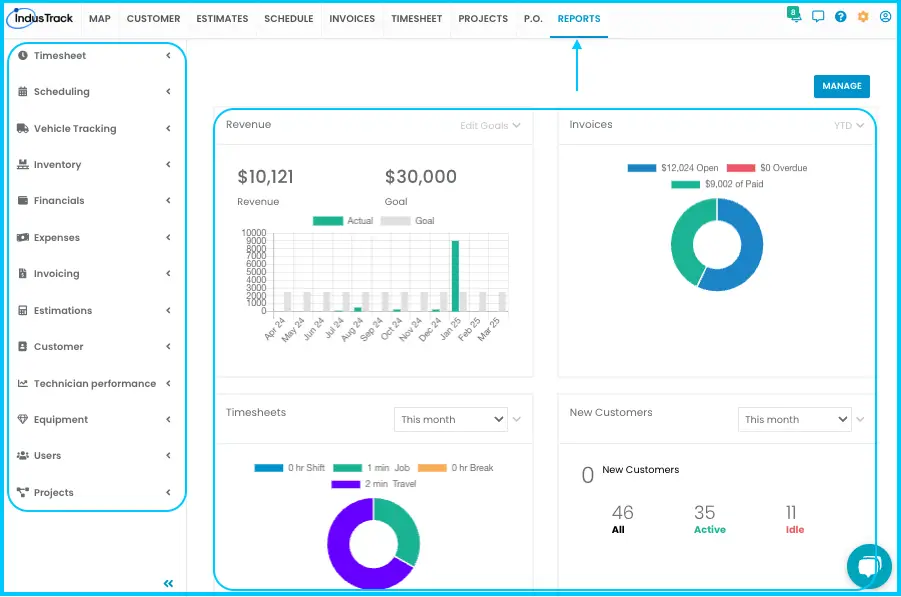901x597 pixels.
Task: Toggle 2 min Travel legend swatch
Action: [346, 484]
